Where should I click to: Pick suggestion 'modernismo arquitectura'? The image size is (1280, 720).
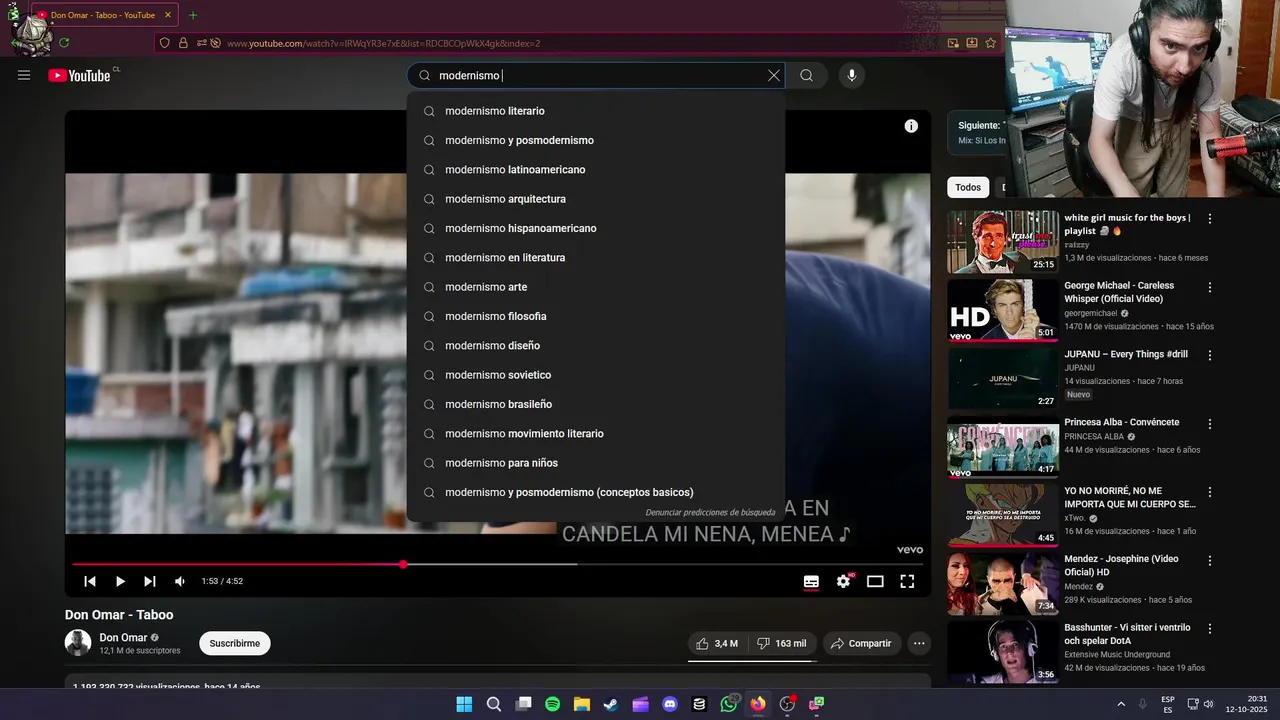(x=595, y=199)
